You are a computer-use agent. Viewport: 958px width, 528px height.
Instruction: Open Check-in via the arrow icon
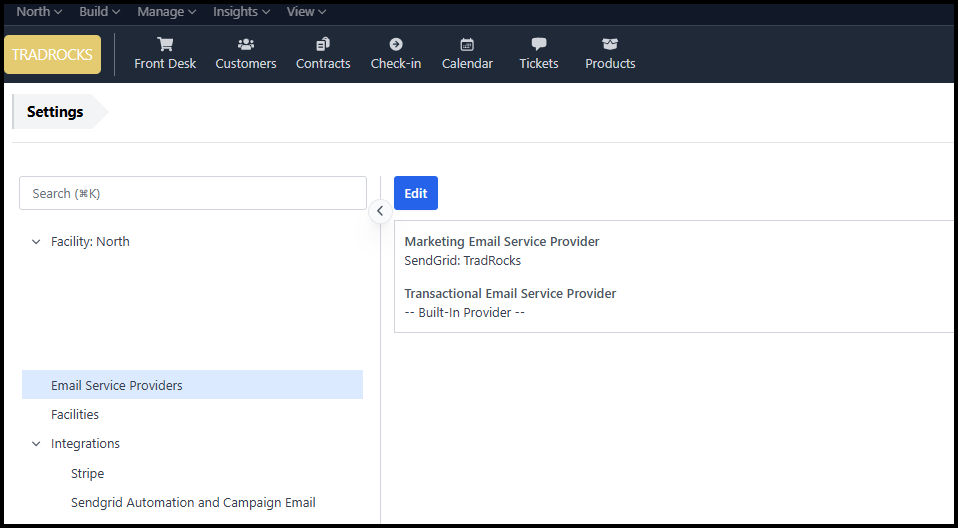pos(396,44)
